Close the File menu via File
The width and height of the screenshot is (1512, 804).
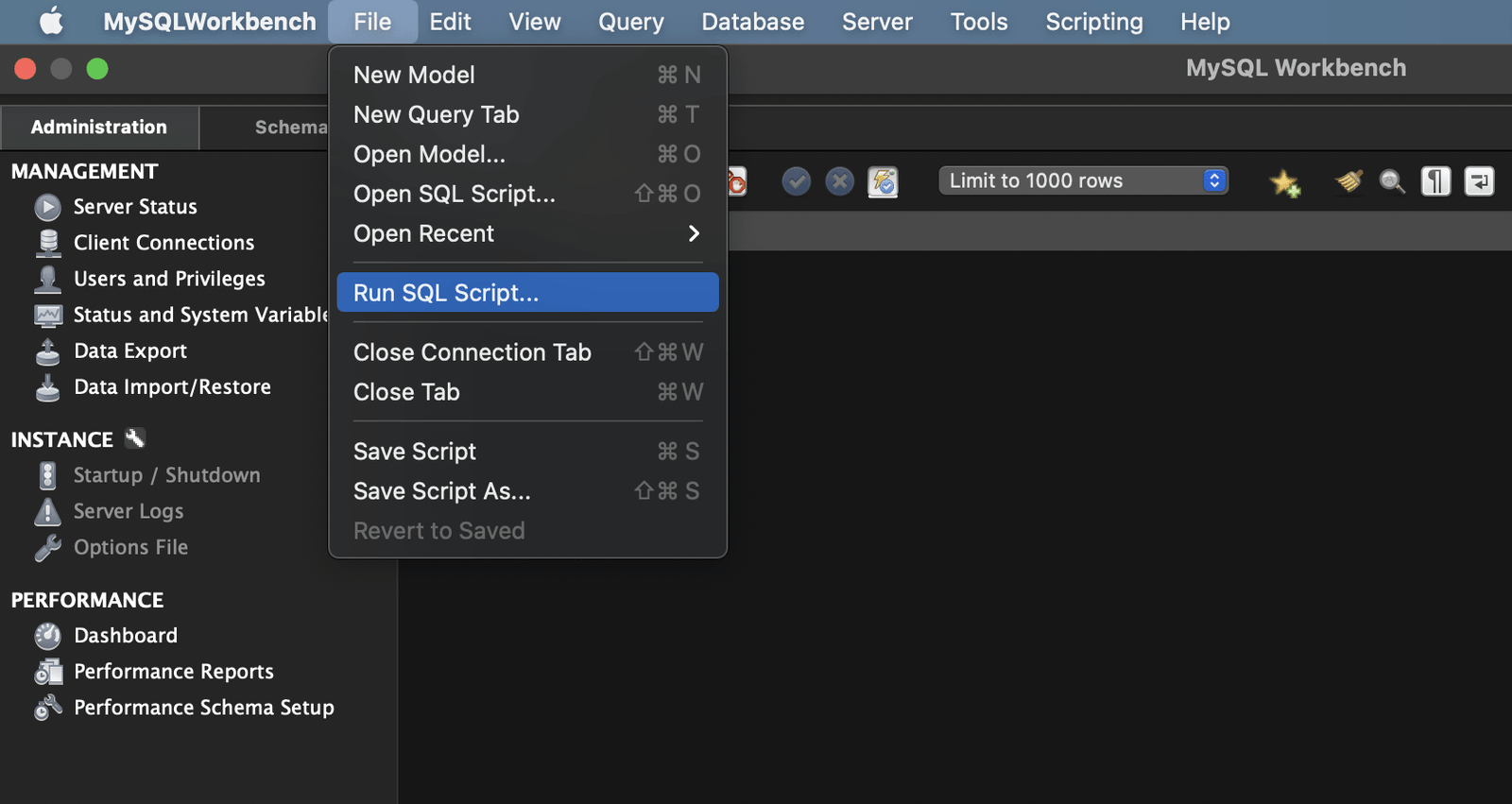pyautogui.click(x=372, y=22)
